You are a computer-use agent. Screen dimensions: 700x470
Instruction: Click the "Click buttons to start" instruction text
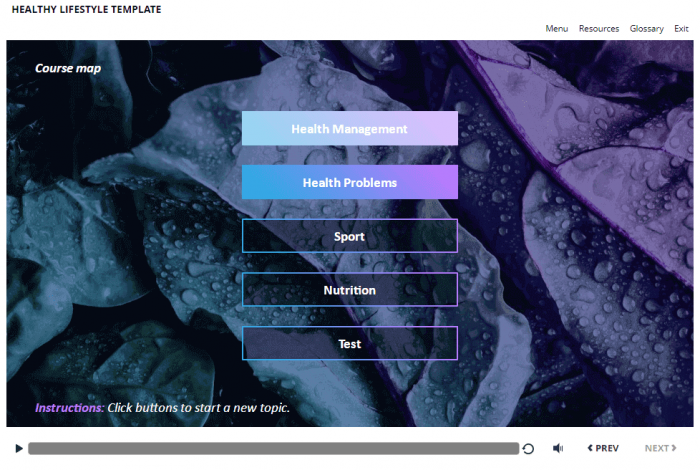[198, 408]
